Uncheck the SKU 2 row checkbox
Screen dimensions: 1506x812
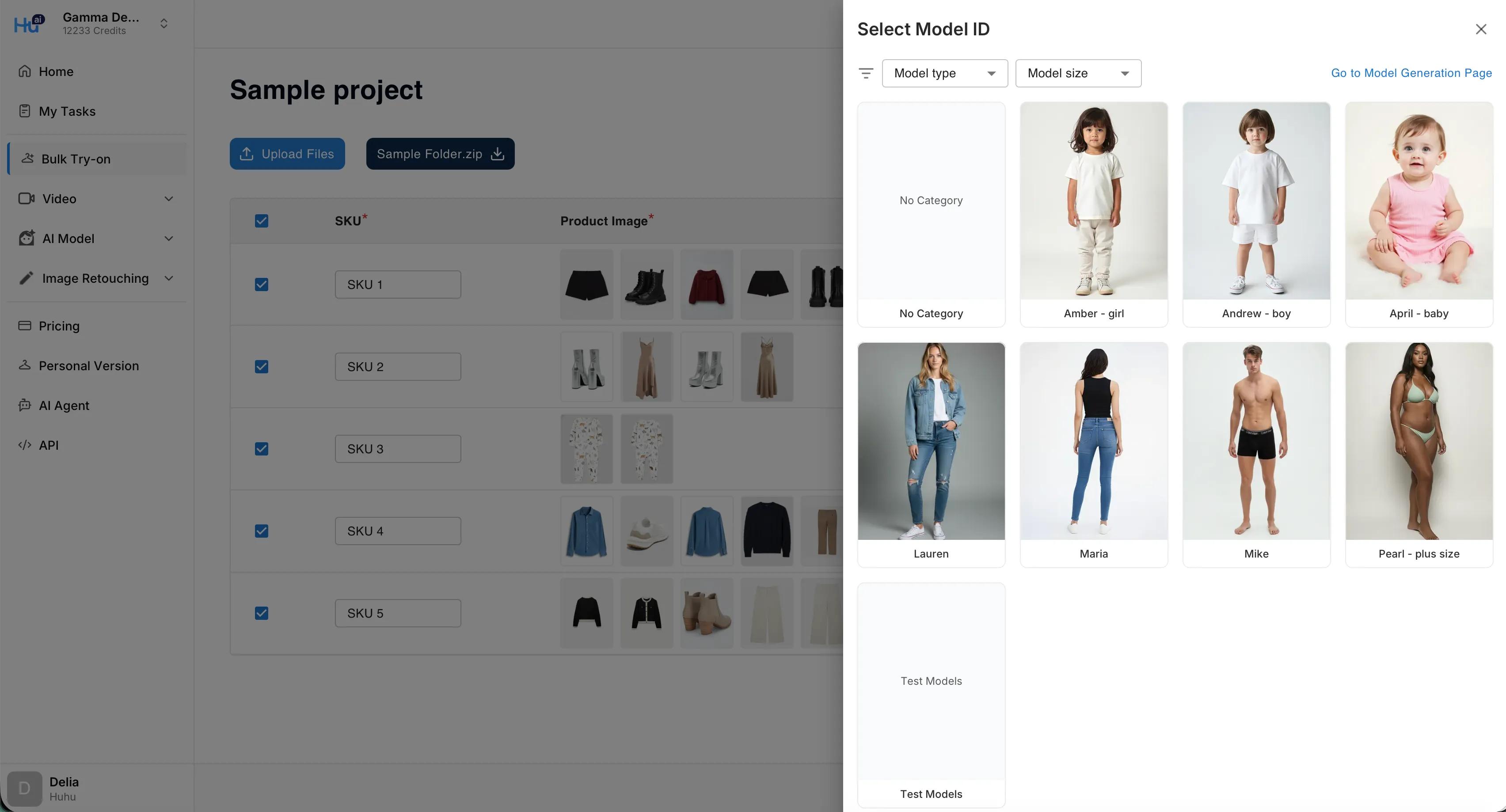pyautogui.click(x=261, y=367)
